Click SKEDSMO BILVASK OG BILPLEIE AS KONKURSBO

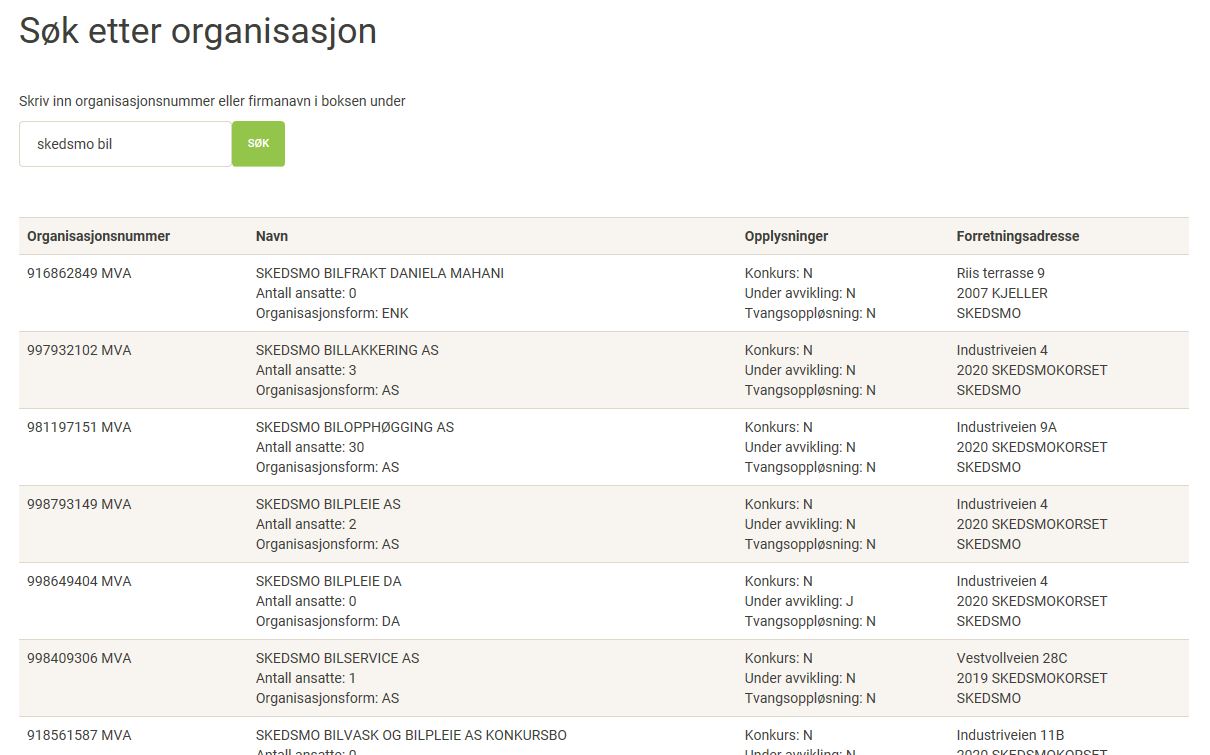(411, 735)
